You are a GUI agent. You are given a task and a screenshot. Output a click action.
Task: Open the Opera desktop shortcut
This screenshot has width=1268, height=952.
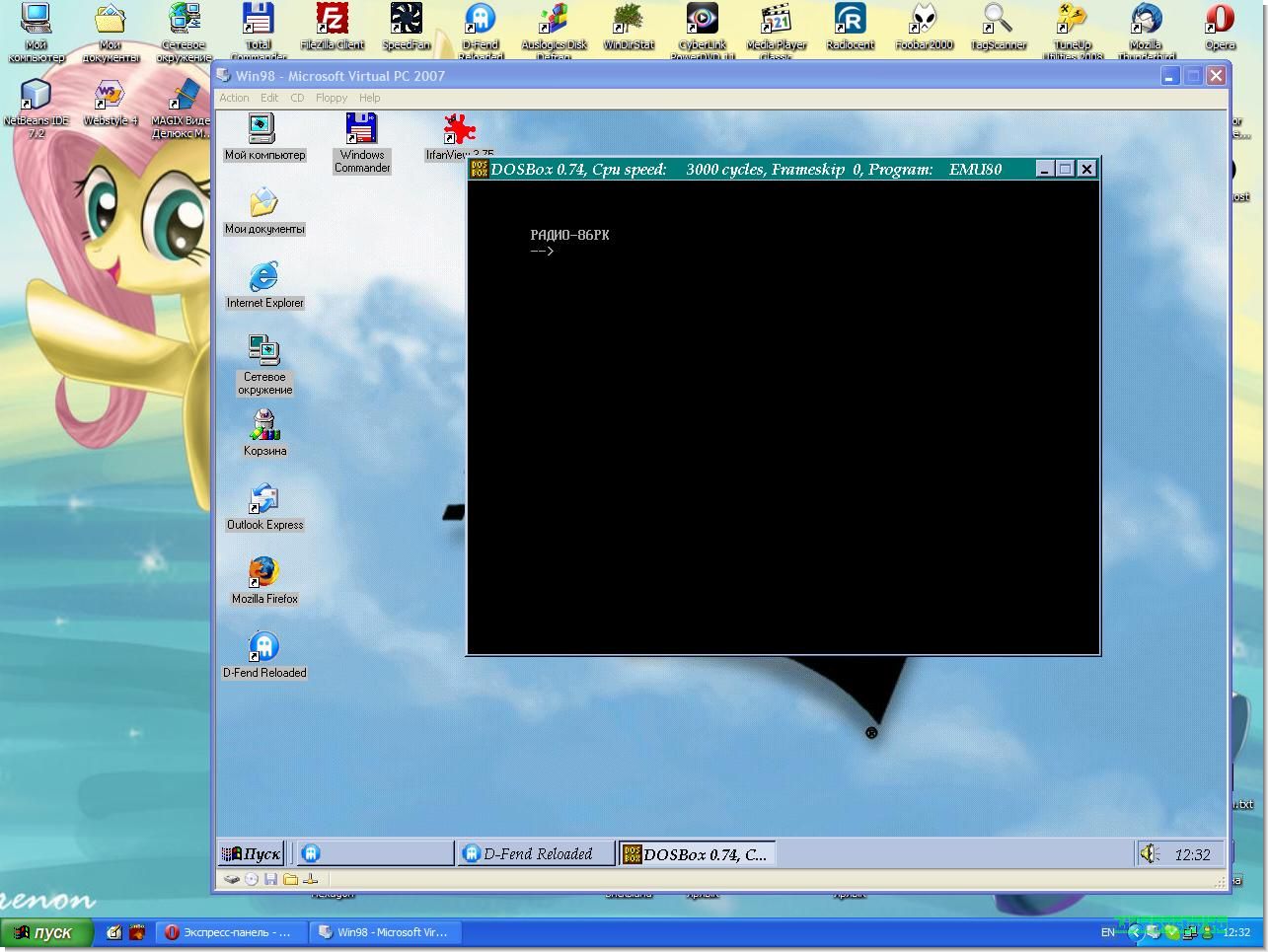coord(1220,20)
